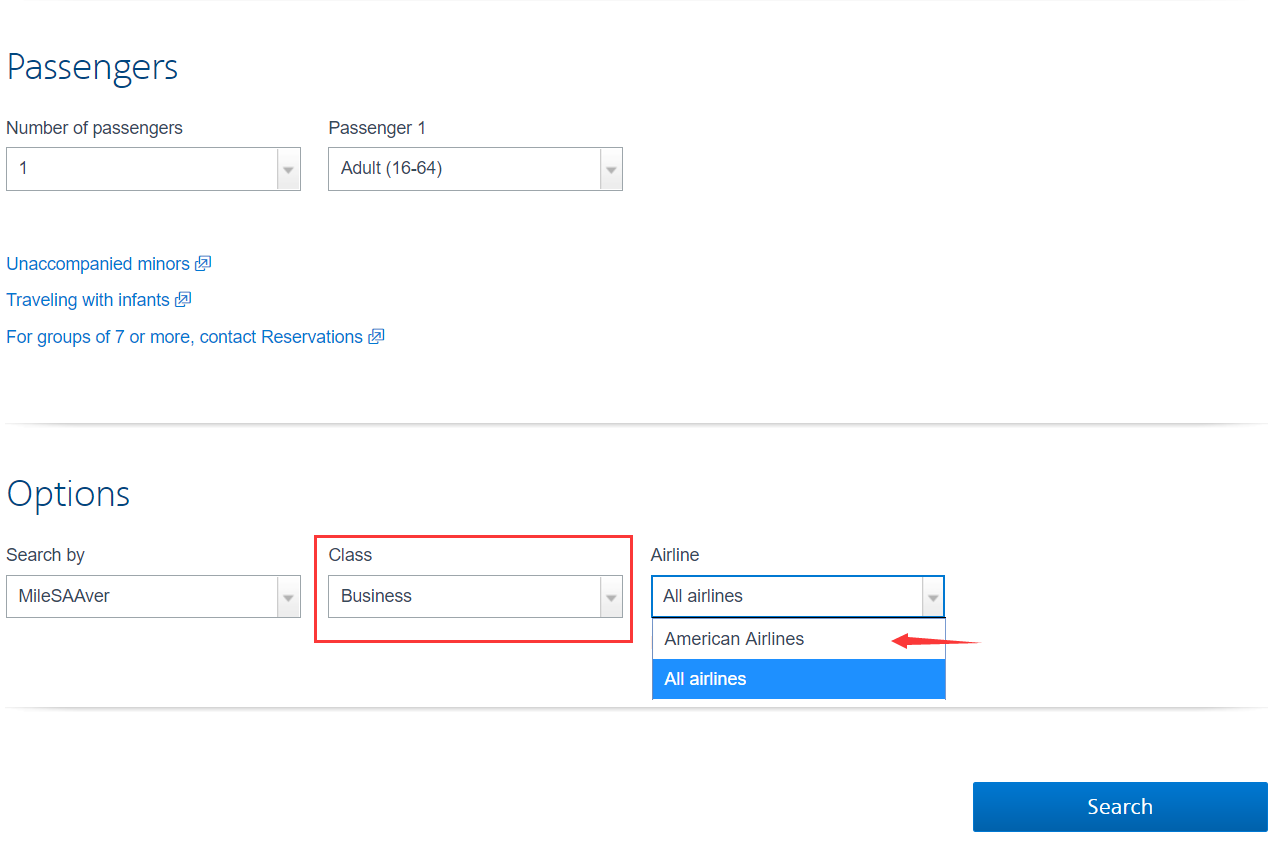This screenshot has height=851, width=1272.
Task: Click the Passenger 1 label
Action: pyautogui.click(x=377, y=128)
